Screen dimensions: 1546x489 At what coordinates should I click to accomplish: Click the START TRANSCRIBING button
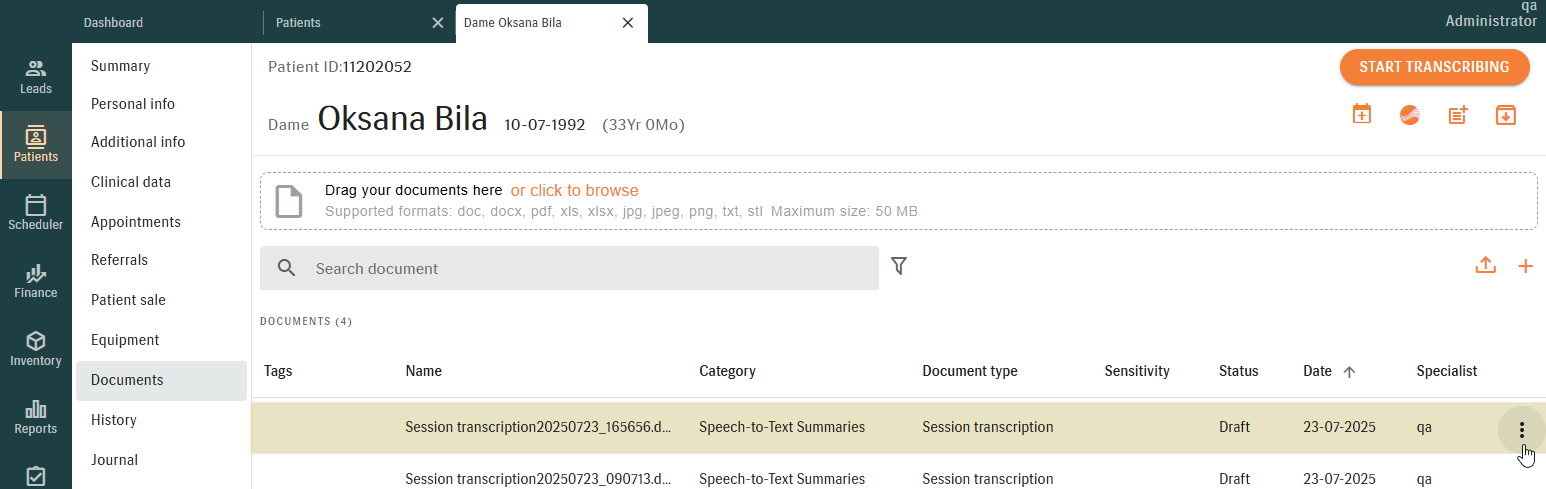click(1434, 67)
